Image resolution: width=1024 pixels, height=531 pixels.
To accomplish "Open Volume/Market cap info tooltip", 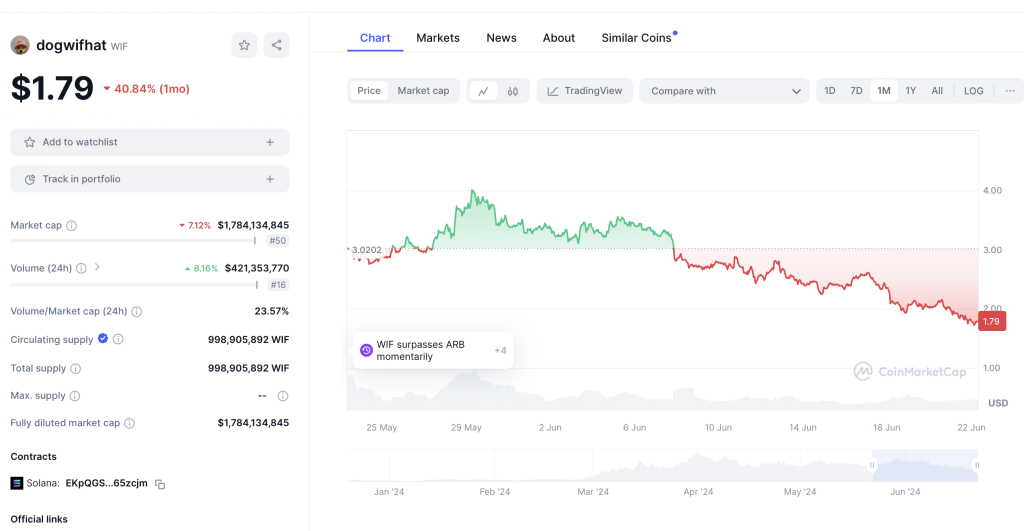I will (136, 312).
